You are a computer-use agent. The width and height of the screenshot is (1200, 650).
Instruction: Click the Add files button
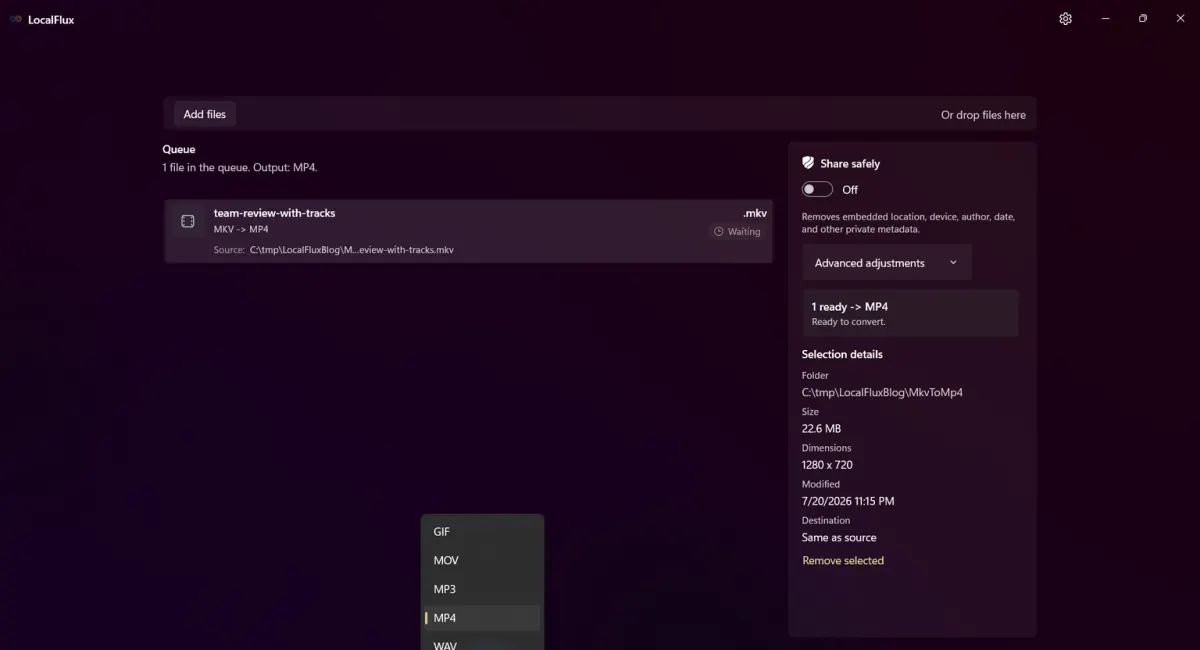tap(205, 114)
